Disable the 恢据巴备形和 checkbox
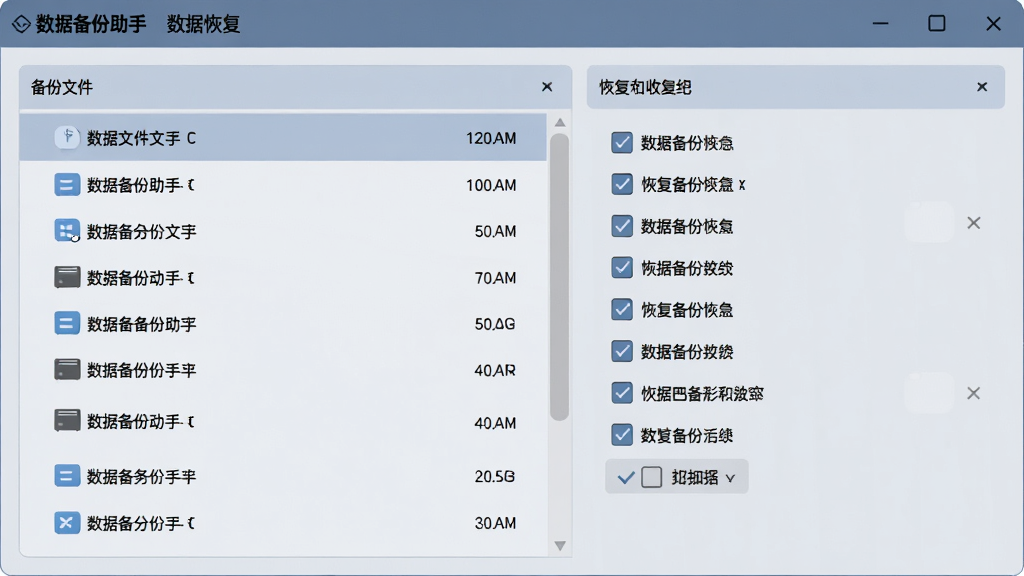 tap(622, 393)
